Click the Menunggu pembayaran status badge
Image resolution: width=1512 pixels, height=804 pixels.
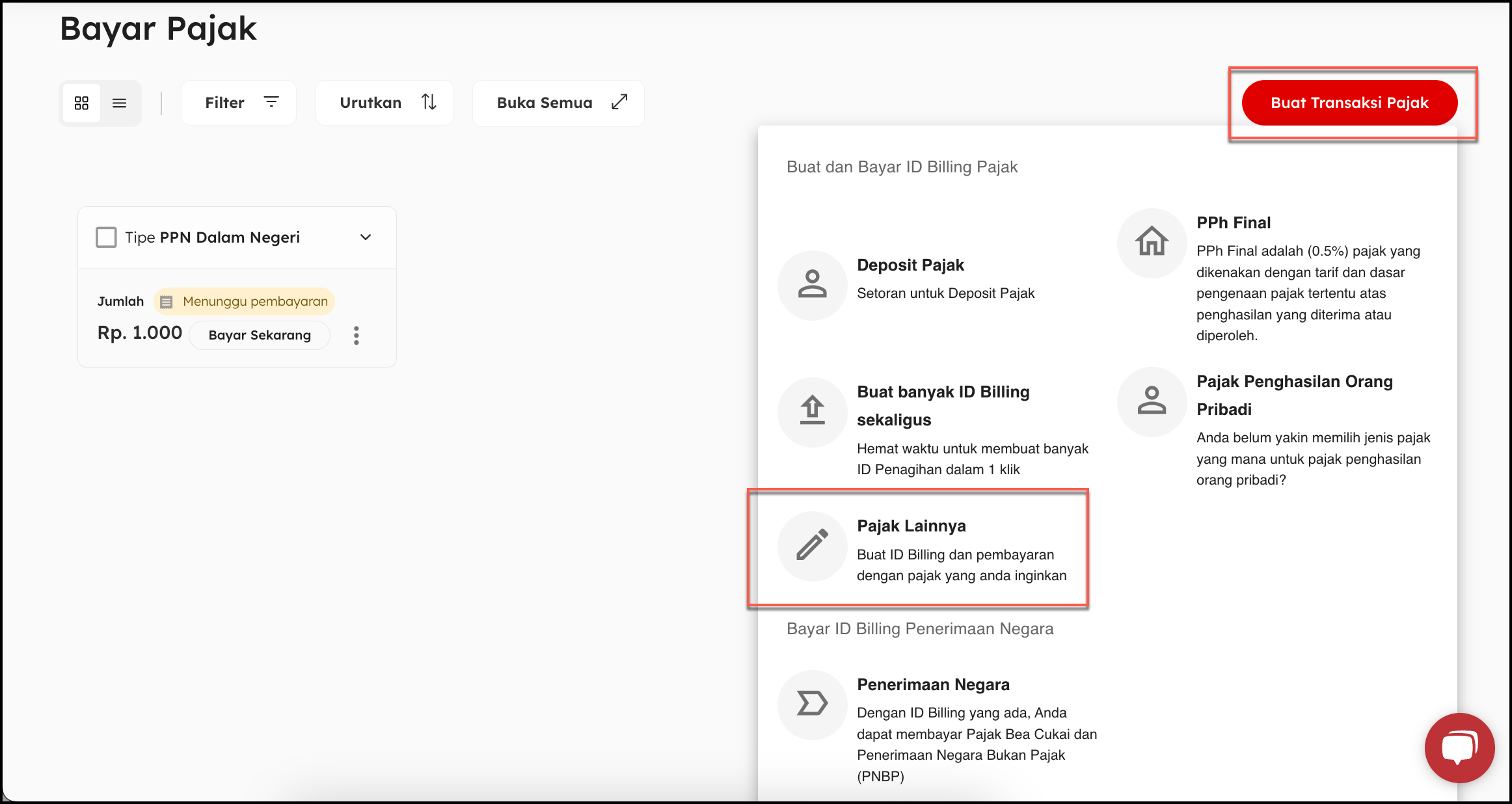point(245,301)
